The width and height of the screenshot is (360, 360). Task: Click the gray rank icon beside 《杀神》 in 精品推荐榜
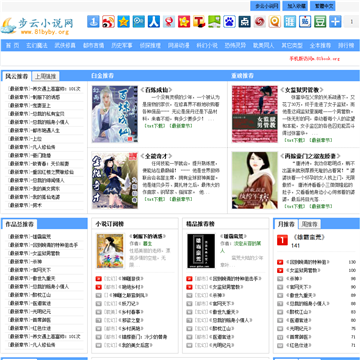click(x=189, y=295)
